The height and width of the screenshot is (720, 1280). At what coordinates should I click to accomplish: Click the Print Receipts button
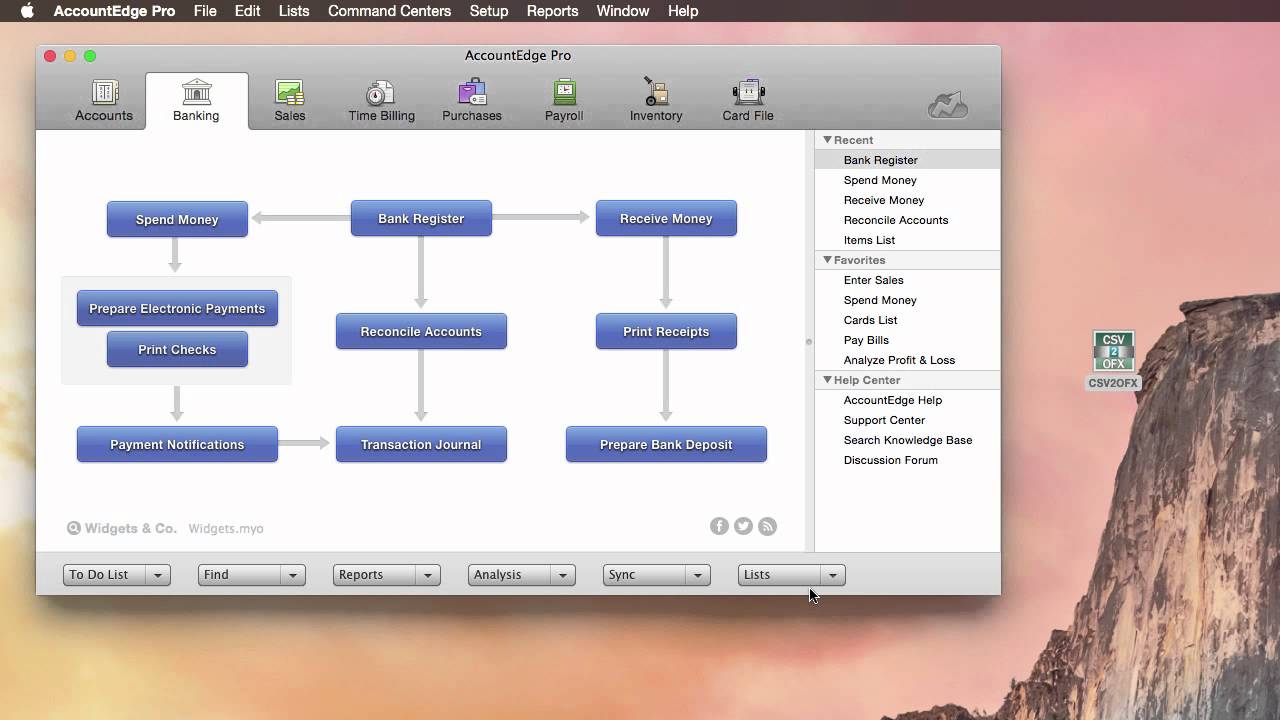click(x=666, y=331)
